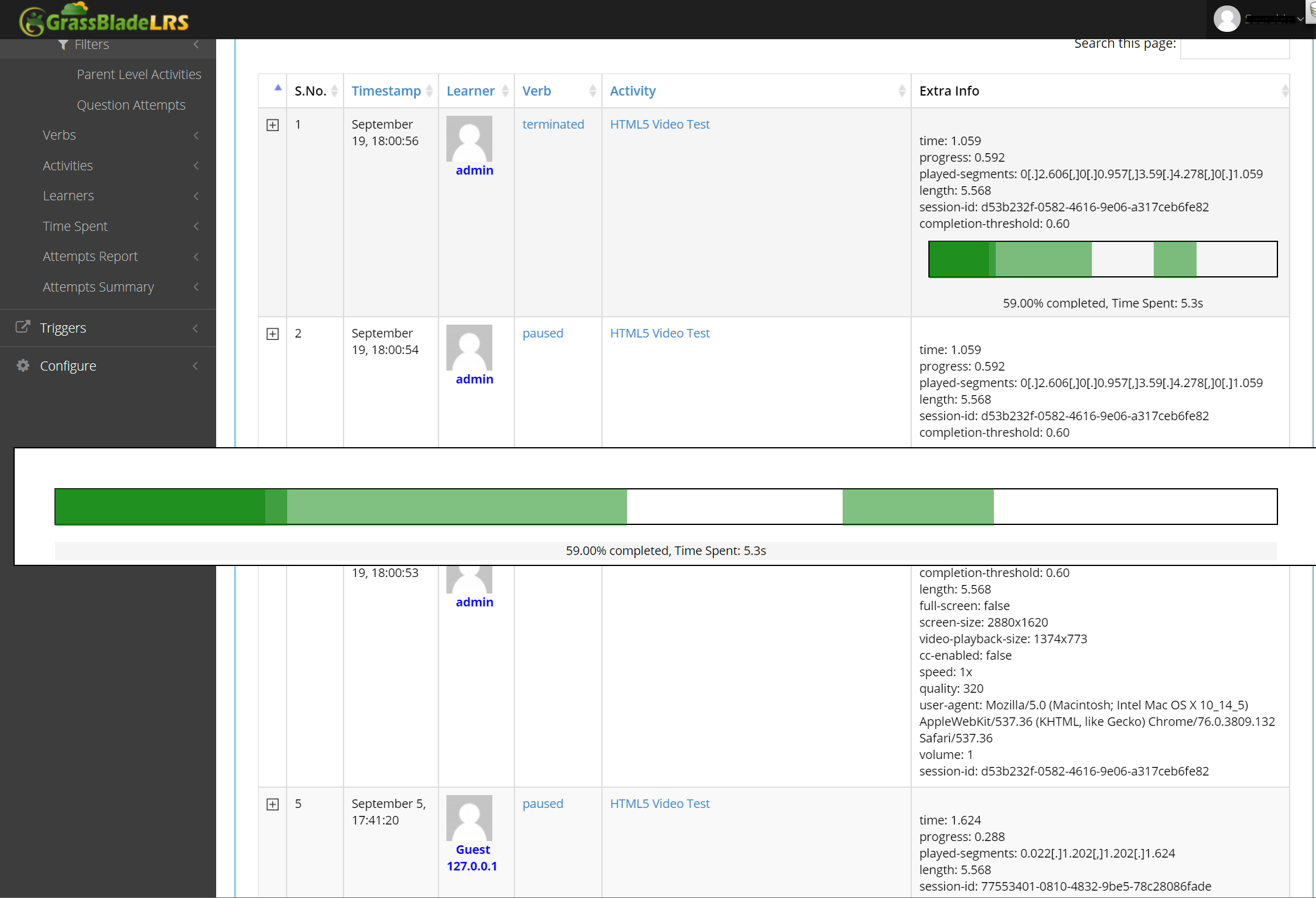This screenshot has height=898, width=1316.
Task: Open HTML5 Video Test in row 2
Action: [x=660, y=333]
